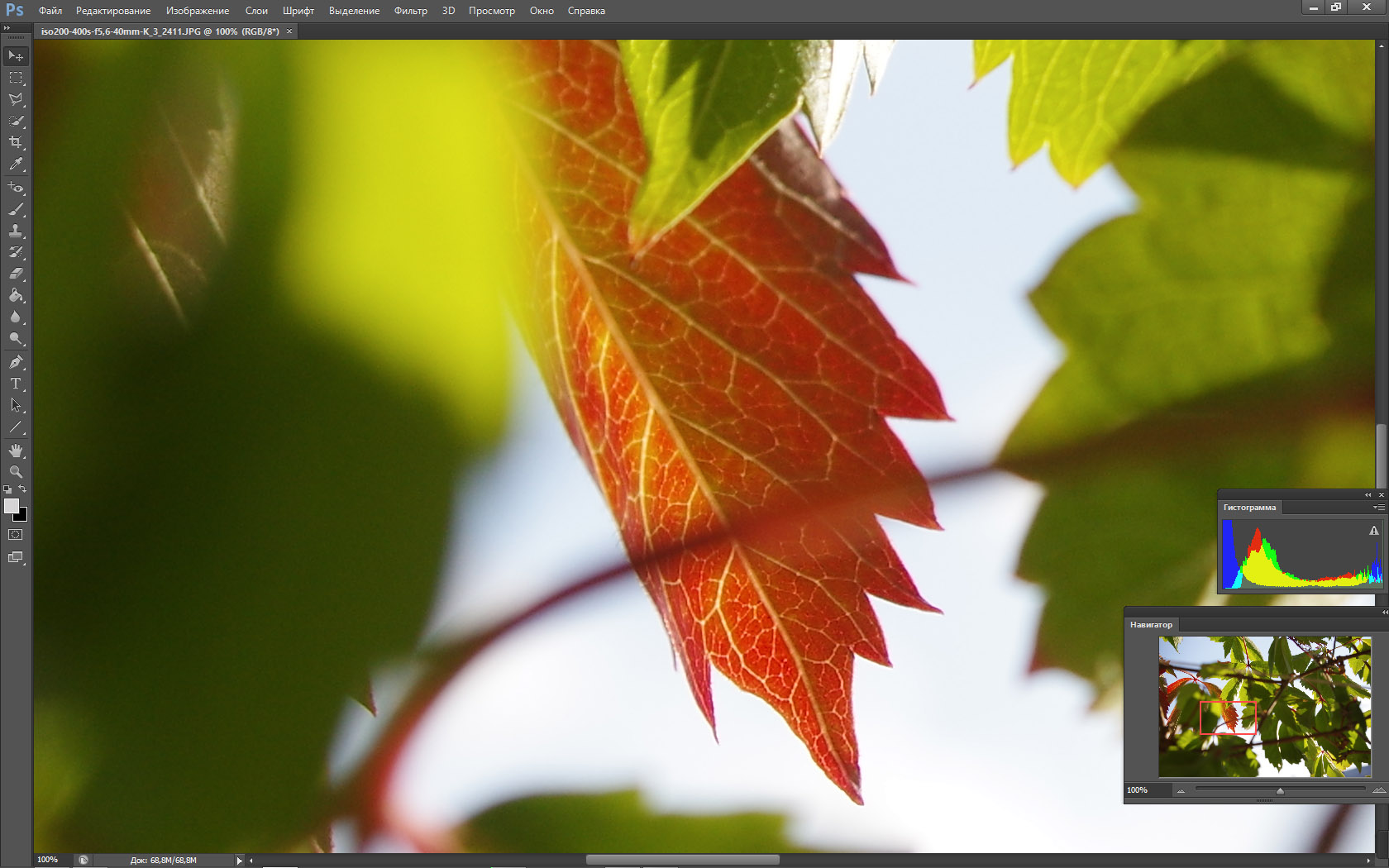Close the Гистограмма panel
The width and height of the screenshot is (1389, 868).
click(x=1381, y=494)
